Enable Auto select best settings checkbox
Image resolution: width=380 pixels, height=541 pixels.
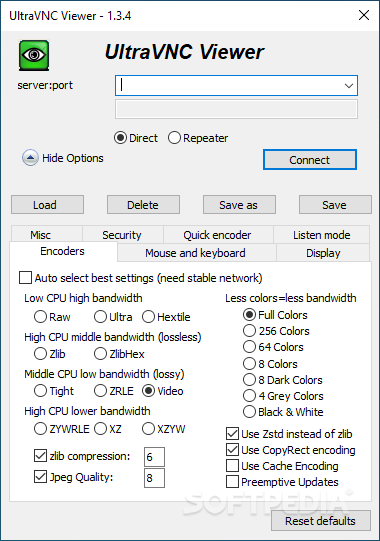click(x=26, y=278)
